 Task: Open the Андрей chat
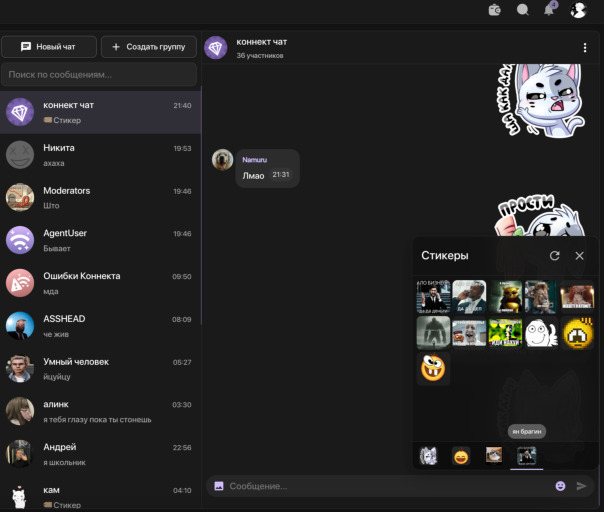[x=100, y=455]
